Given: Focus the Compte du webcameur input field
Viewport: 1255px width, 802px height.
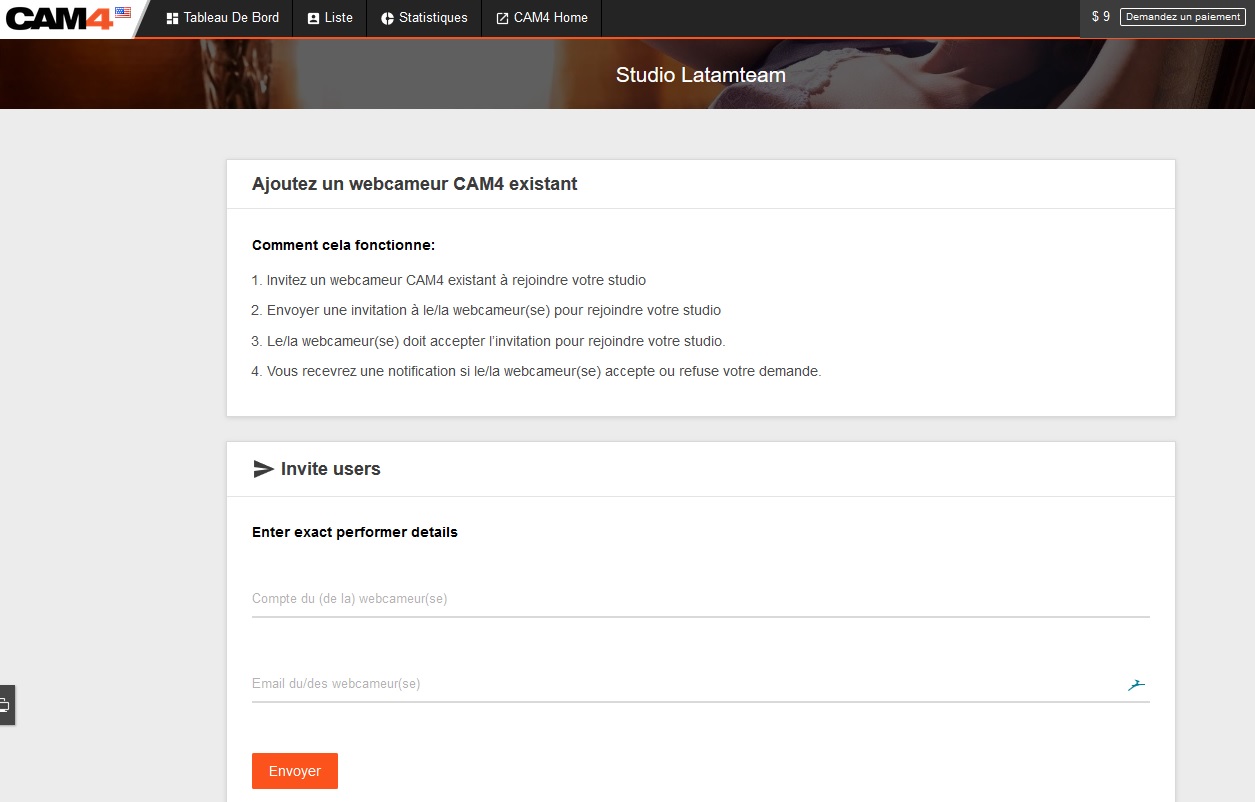Looking at the screenshot, I should 700,599.
